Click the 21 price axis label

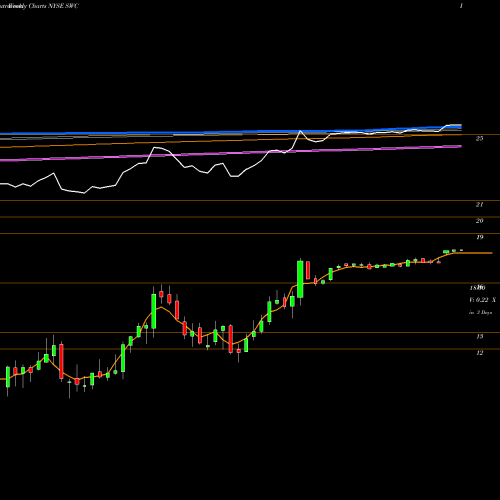tap(479, 205)
